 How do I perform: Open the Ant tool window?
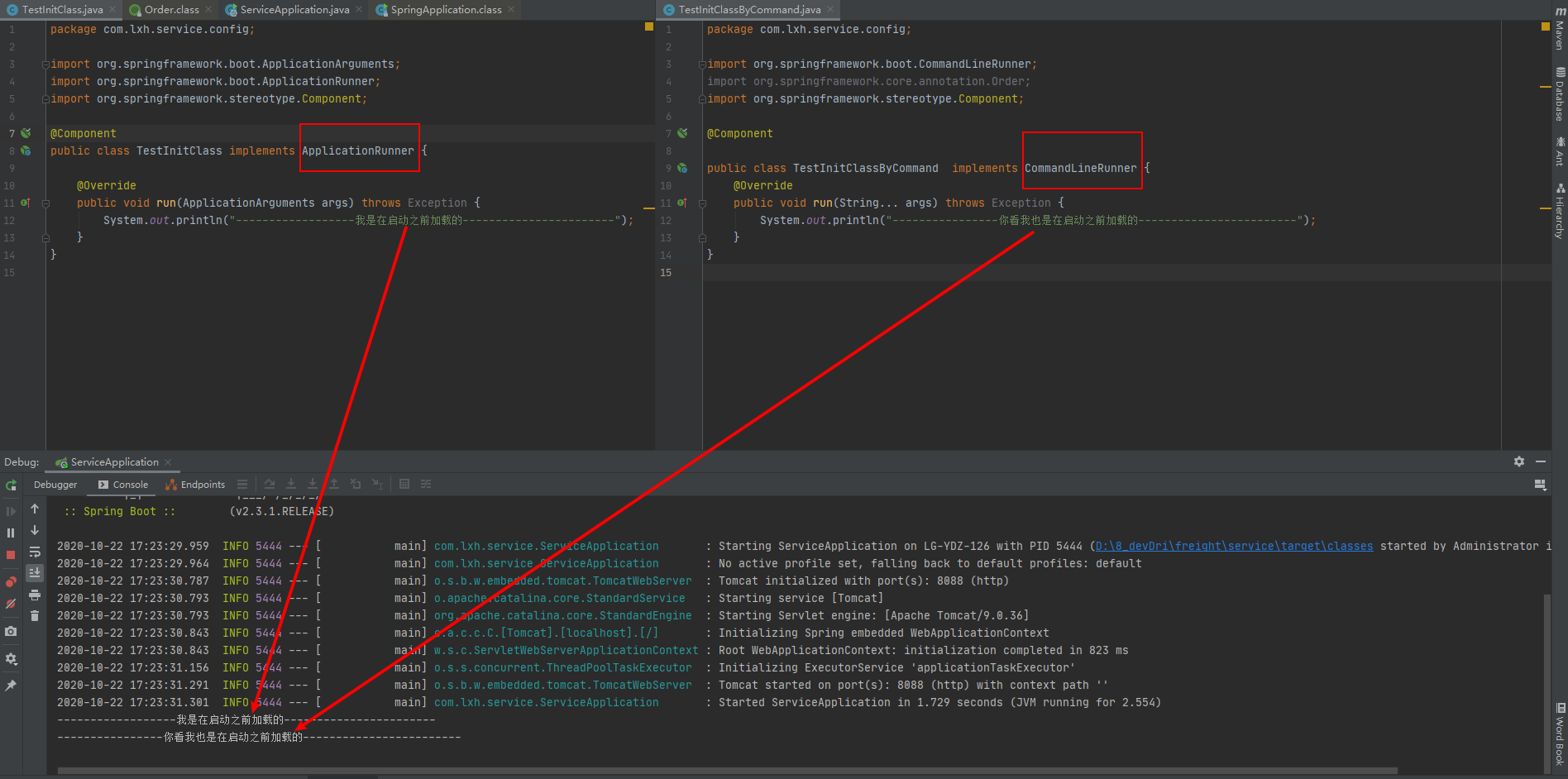coord(1560,152)
